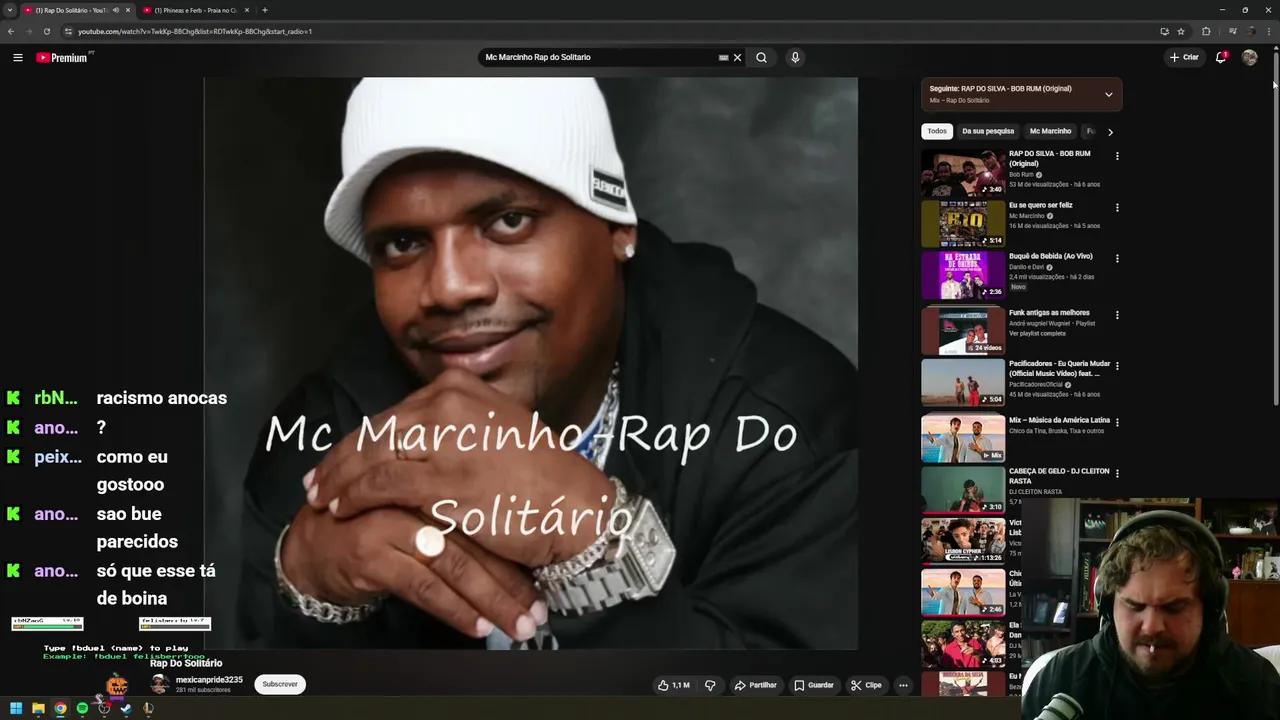Open Chrome three-dot menu
This screenshot has width=1280, height=720.
point(1270,31)
